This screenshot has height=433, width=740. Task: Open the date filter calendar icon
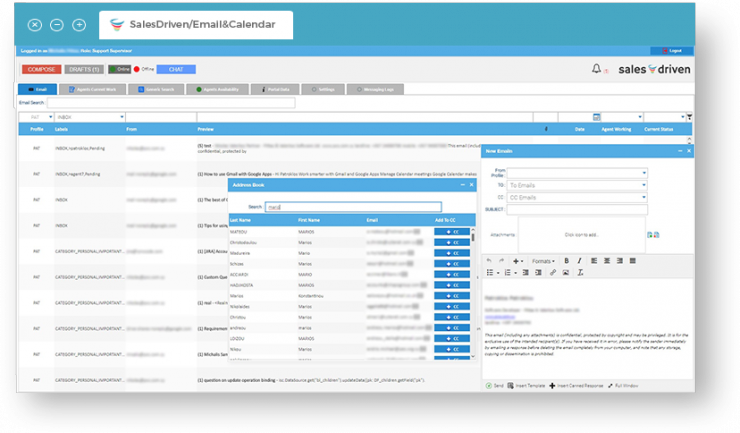coord(597,117)
